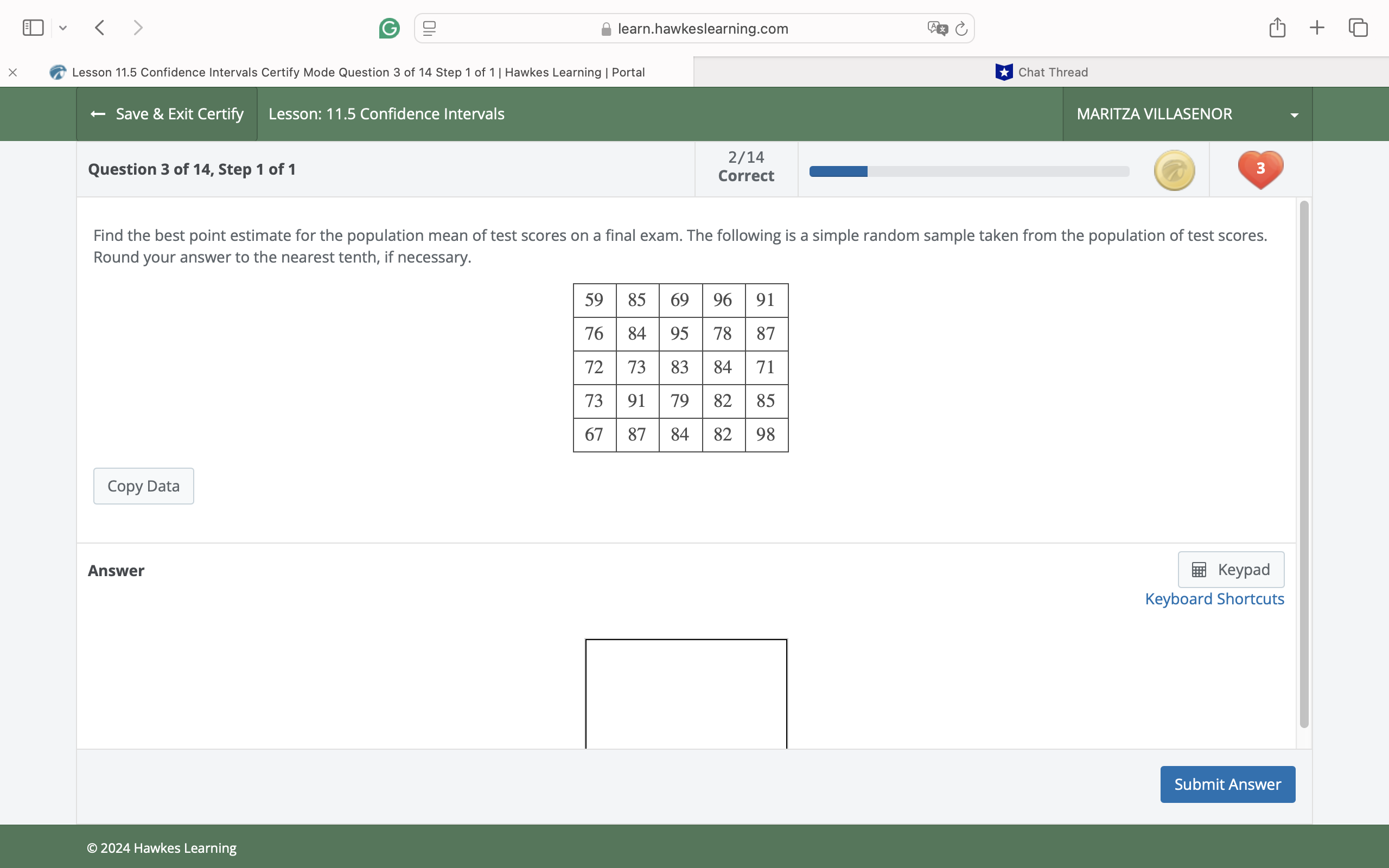Open the Safari sidebar
Image resolution: width=1389 pixels, height=868 pixels.
click(32, 27)
